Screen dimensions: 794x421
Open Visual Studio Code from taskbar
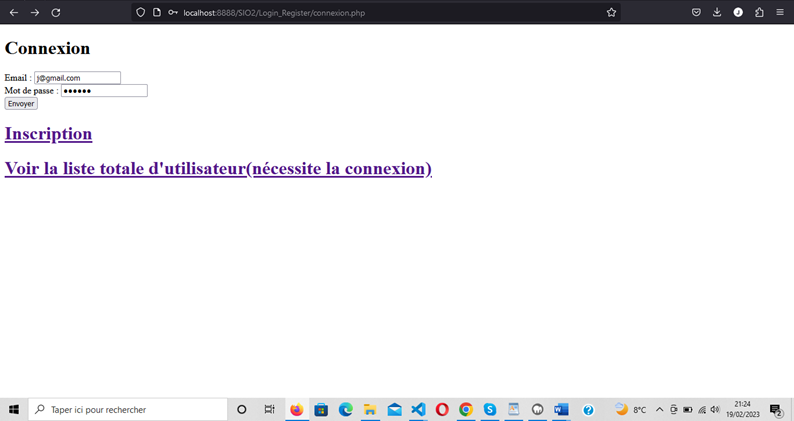[x=418, y=409]
